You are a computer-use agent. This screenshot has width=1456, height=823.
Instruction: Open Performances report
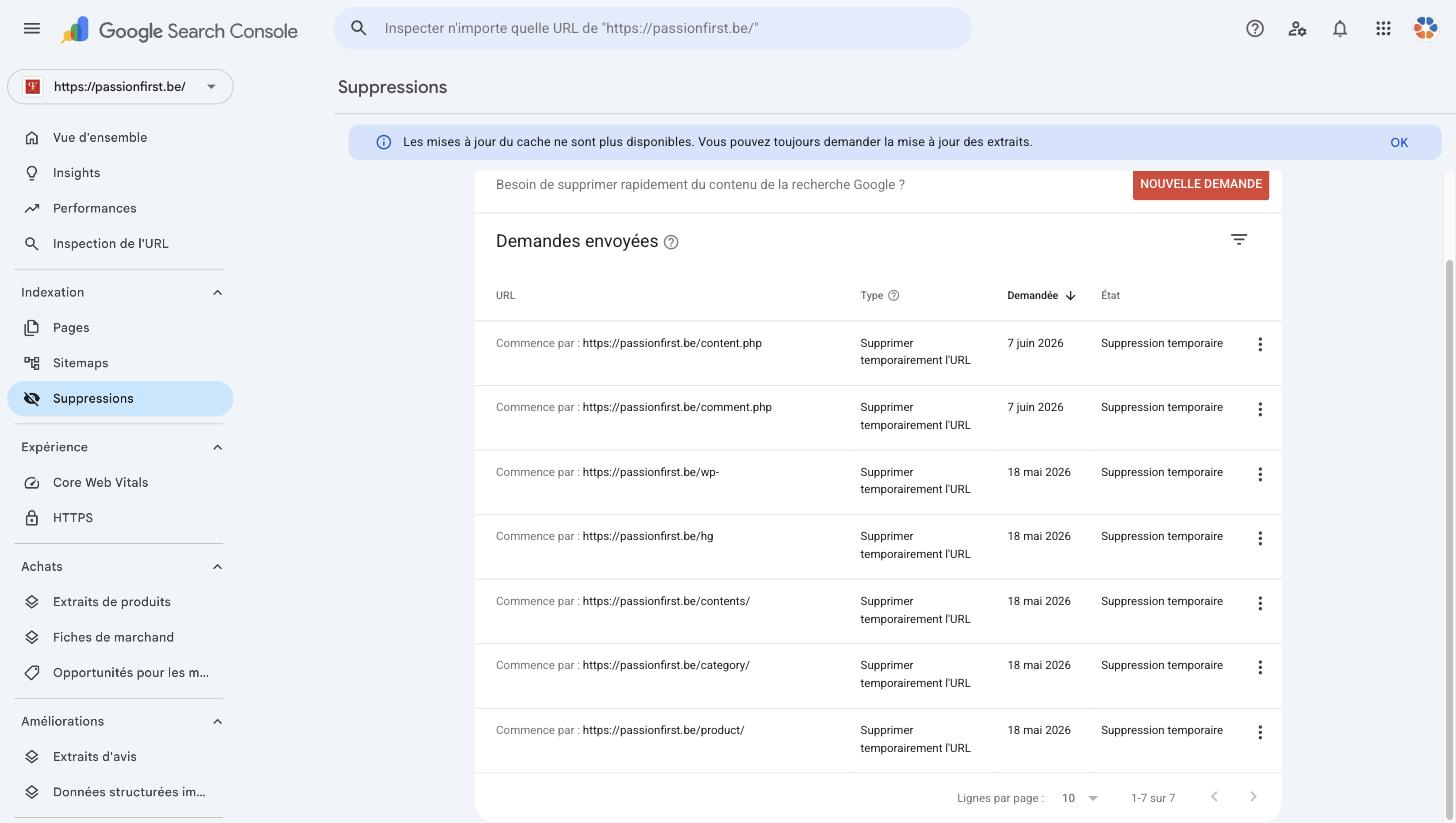[x=120, y=208]
